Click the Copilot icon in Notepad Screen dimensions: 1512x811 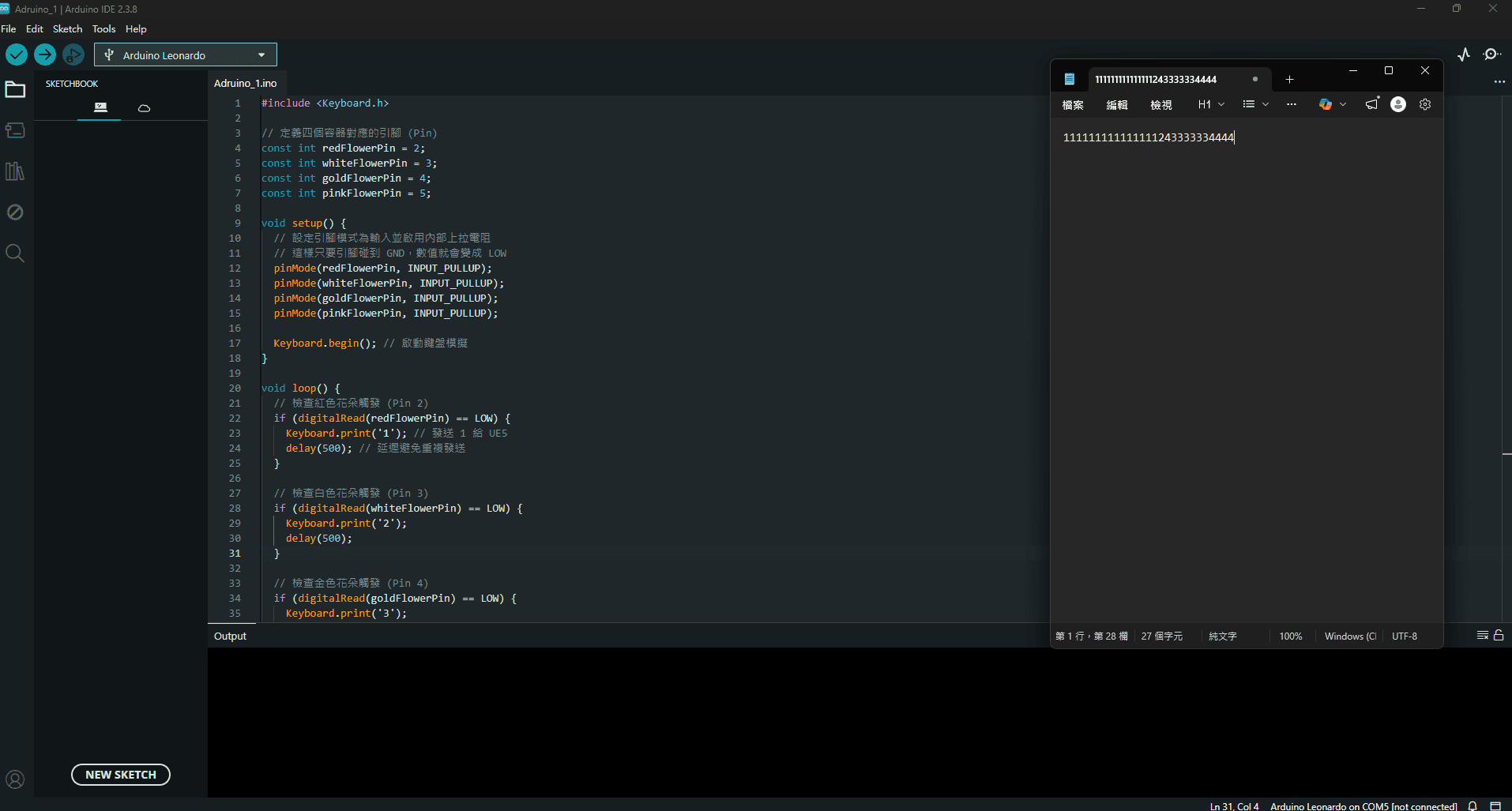[1326, 104]
